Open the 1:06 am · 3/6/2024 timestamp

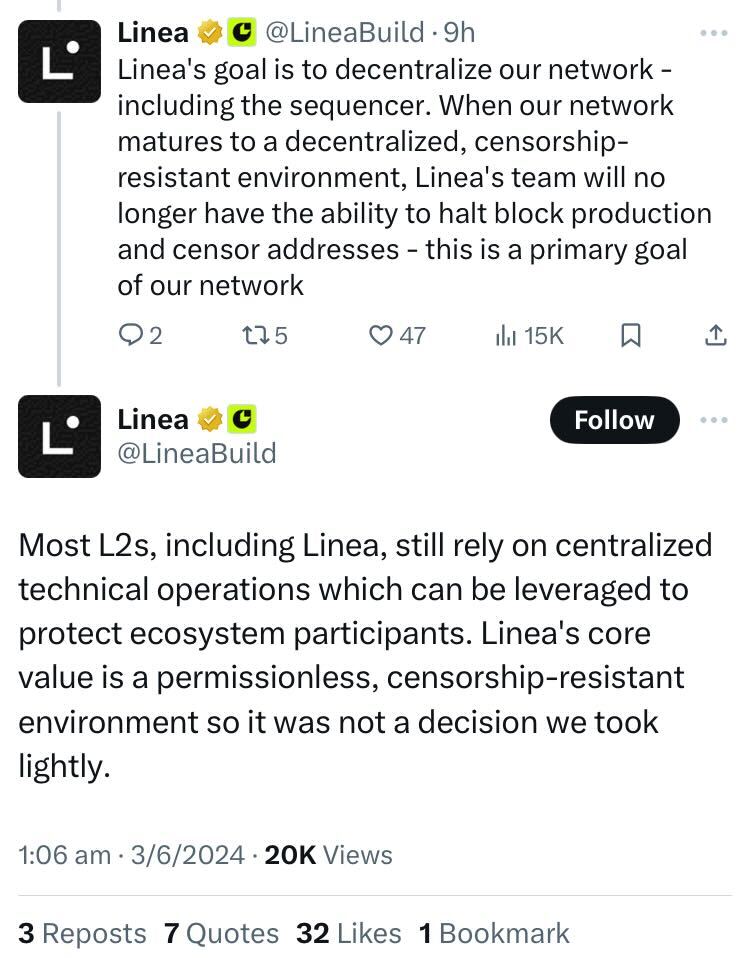(131, 854)
